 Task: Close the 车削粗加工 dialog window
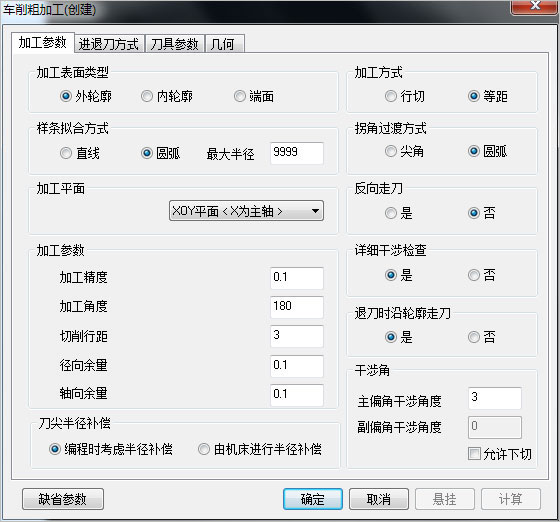click(x=535, y=6)
